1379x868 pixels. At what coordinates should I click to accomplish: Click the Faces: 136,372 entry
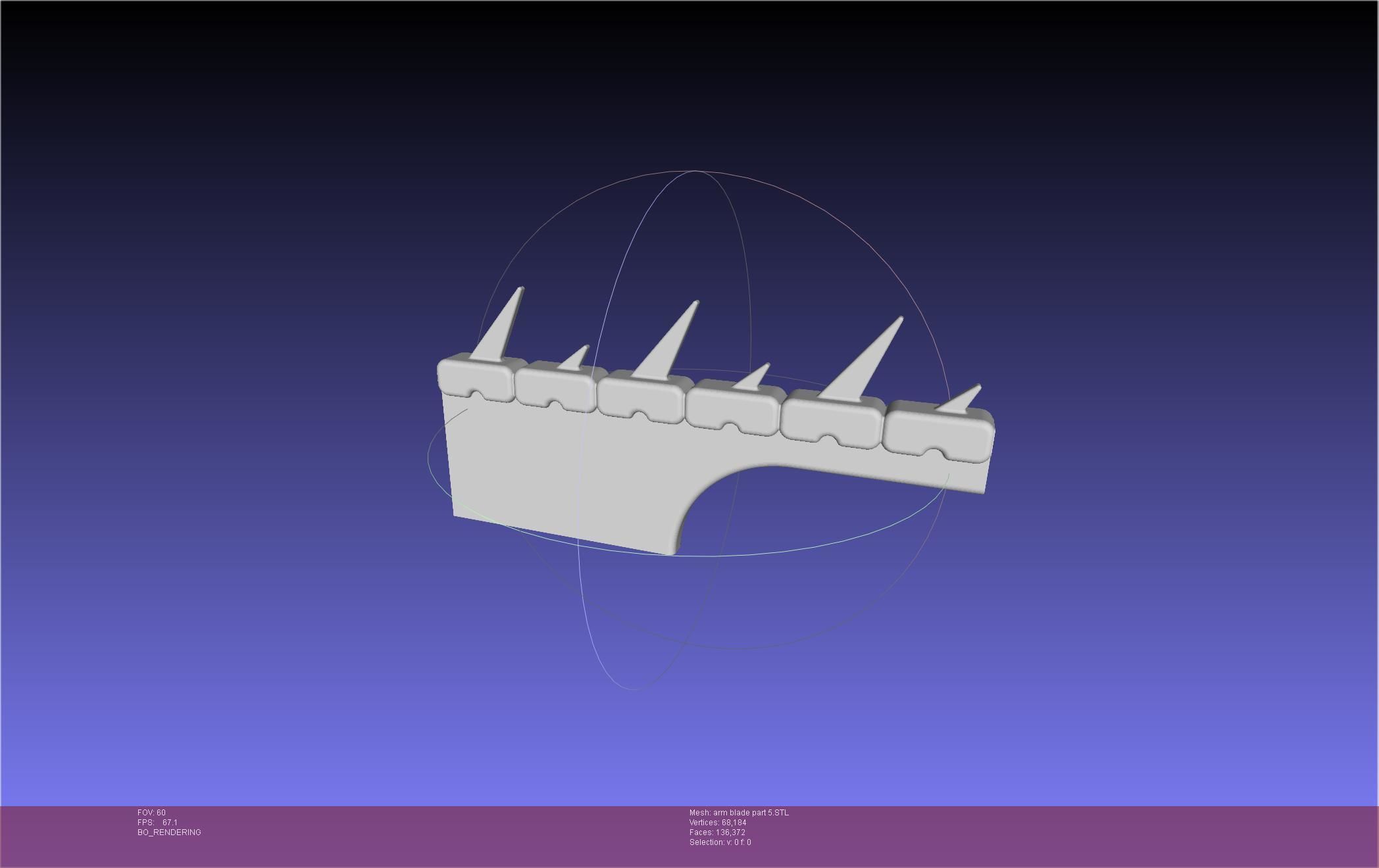pyautogui.click(x=717, y=832)
